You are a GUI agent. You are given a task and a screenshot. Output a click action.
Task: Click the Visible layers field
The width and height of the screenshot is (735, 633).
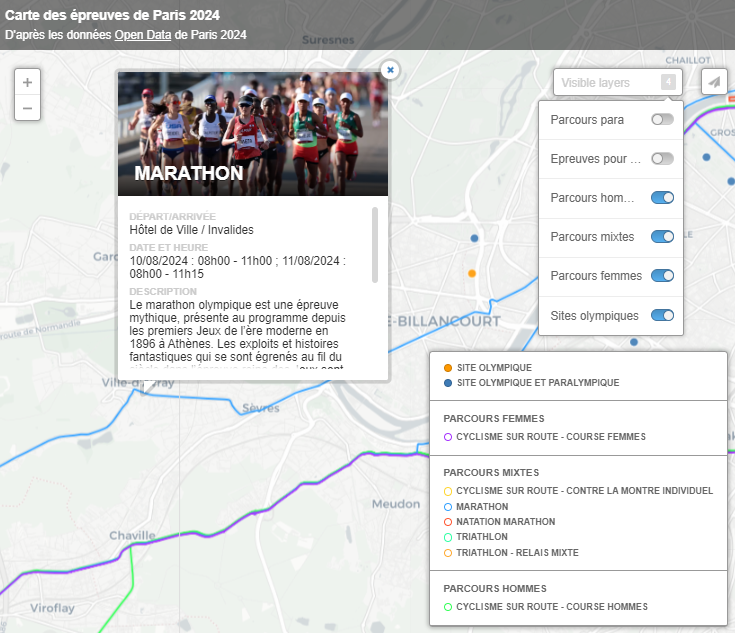tap(606, 83)
